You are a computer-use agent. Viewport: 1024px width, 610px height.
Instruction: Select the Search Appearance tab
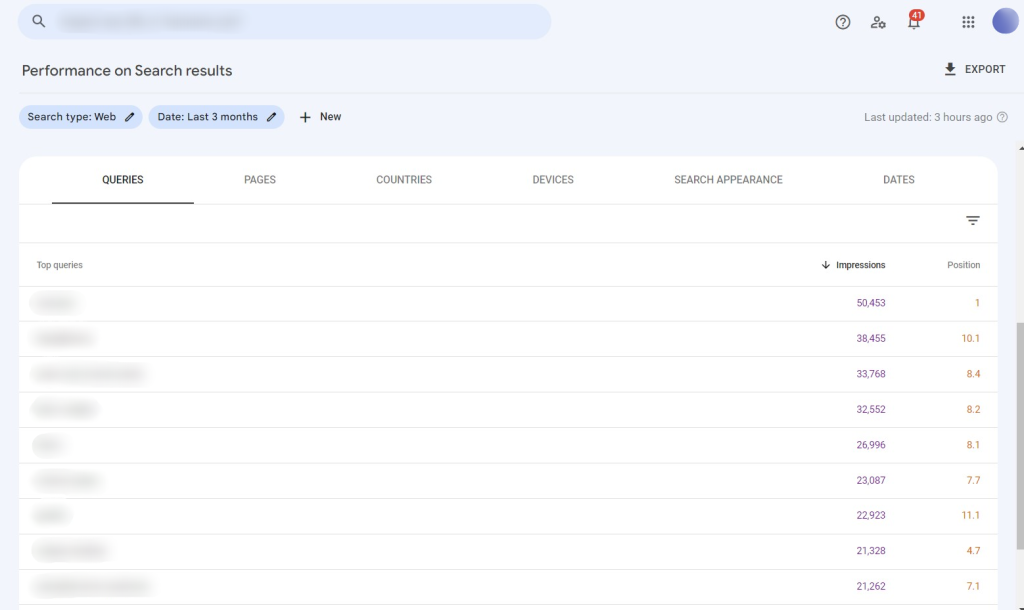click(728, 180)
